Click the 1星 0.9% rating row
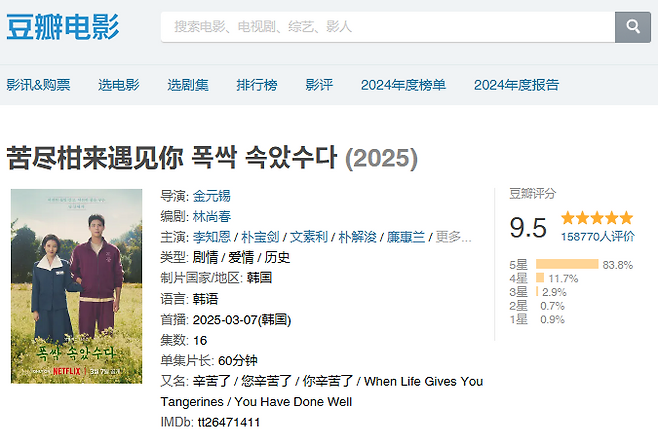The height and width of the screenshot is (445, 658). 537,319
